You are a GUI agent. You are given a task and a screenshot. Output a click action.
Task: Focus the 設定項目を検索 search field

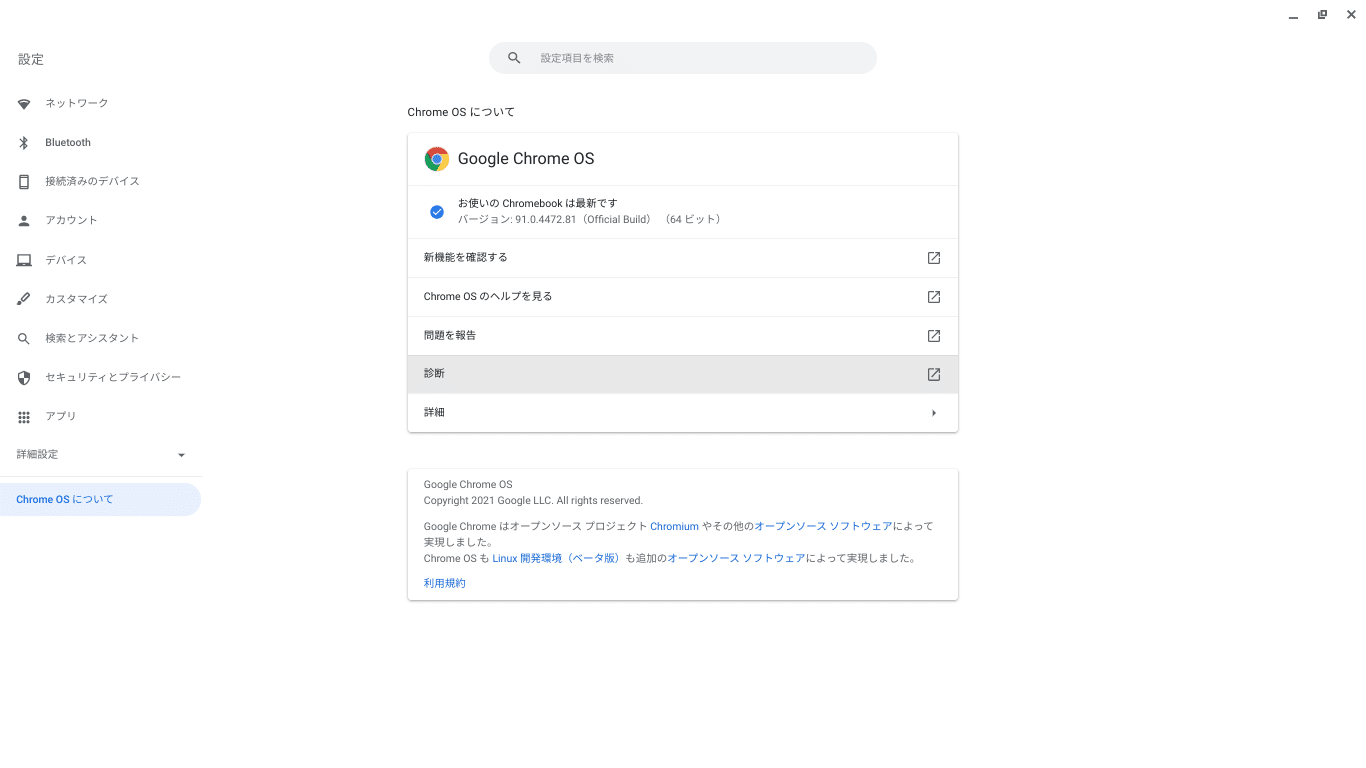point(683,58)
